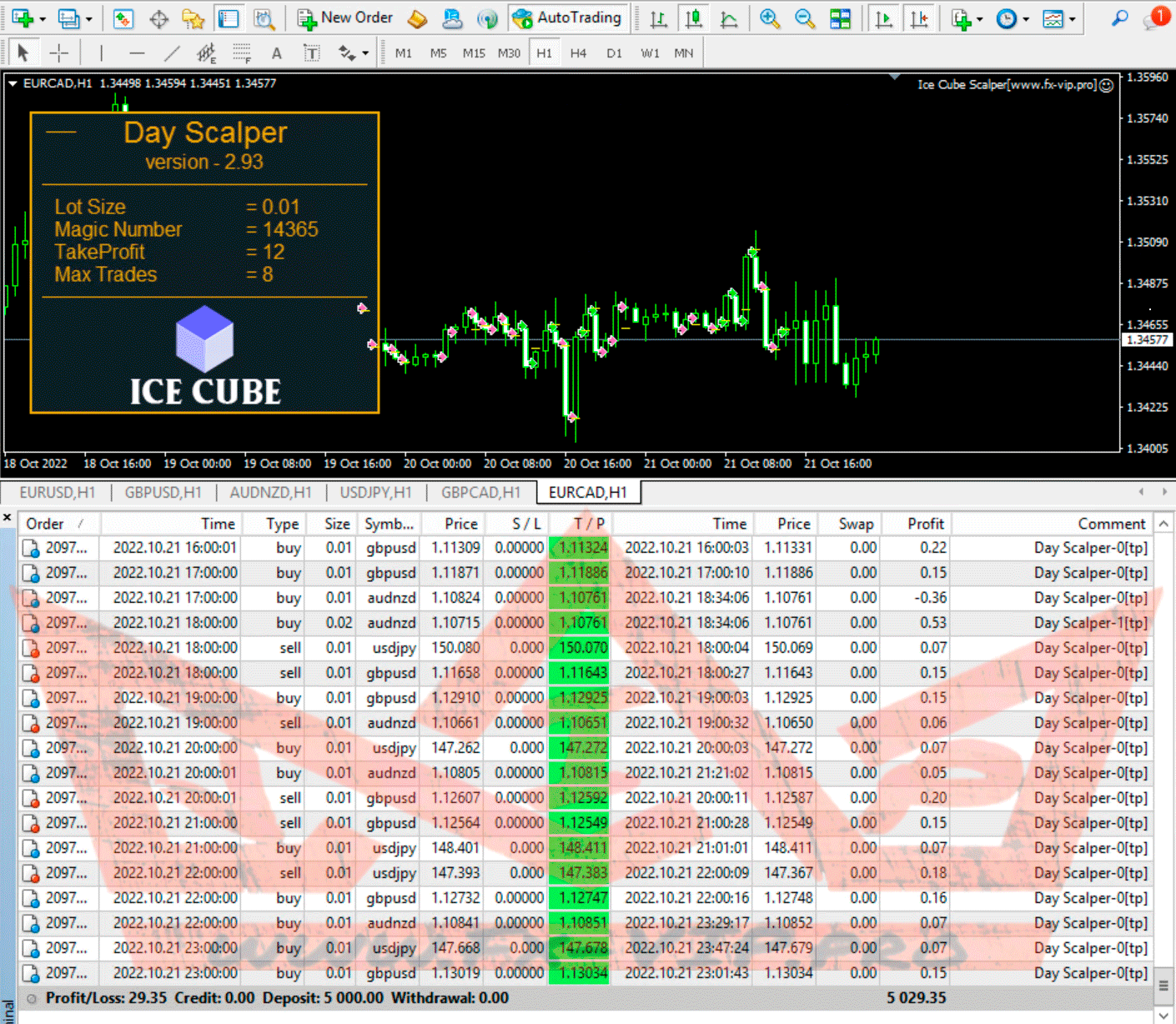
Task: Open the Market Watch window
Action: (123, 18)
